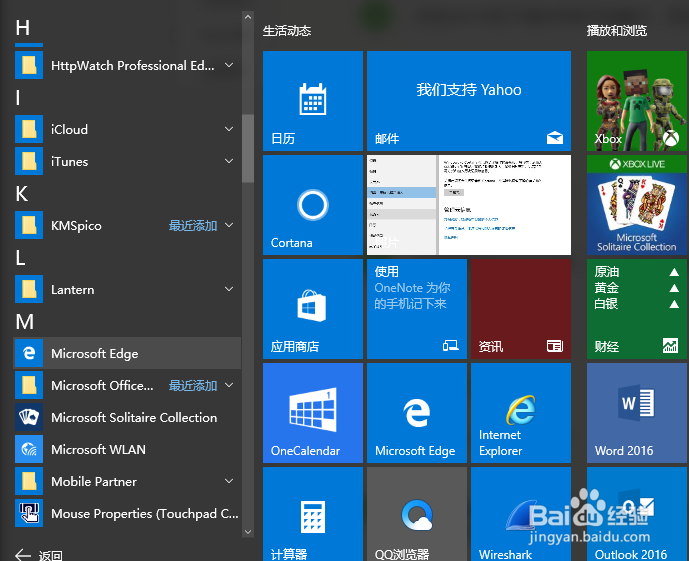Expand the Microsoft Office folder chevron
Viewport: 689px width, 561px height.
click(x=229, y=385)
